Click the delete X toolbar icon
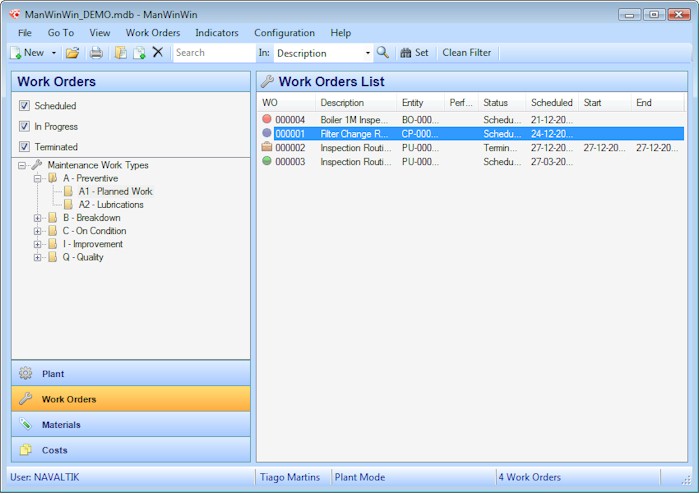Screen dimensions: 700x494 click(158, 52)
